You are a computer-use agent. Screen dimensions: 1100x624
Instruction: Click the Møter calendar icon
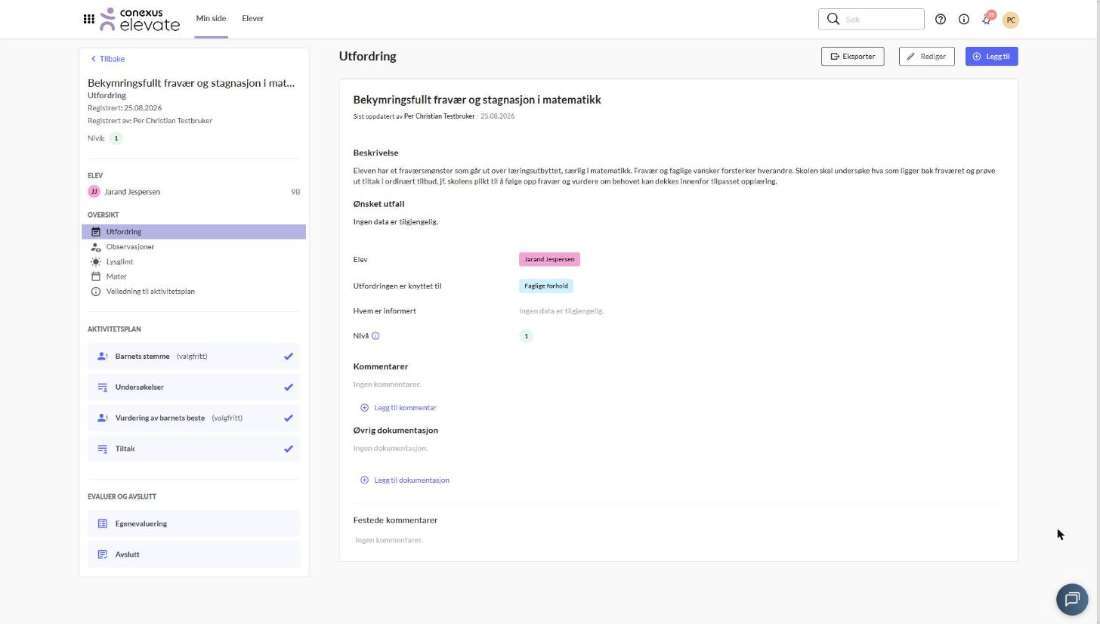tap(96, 277)
